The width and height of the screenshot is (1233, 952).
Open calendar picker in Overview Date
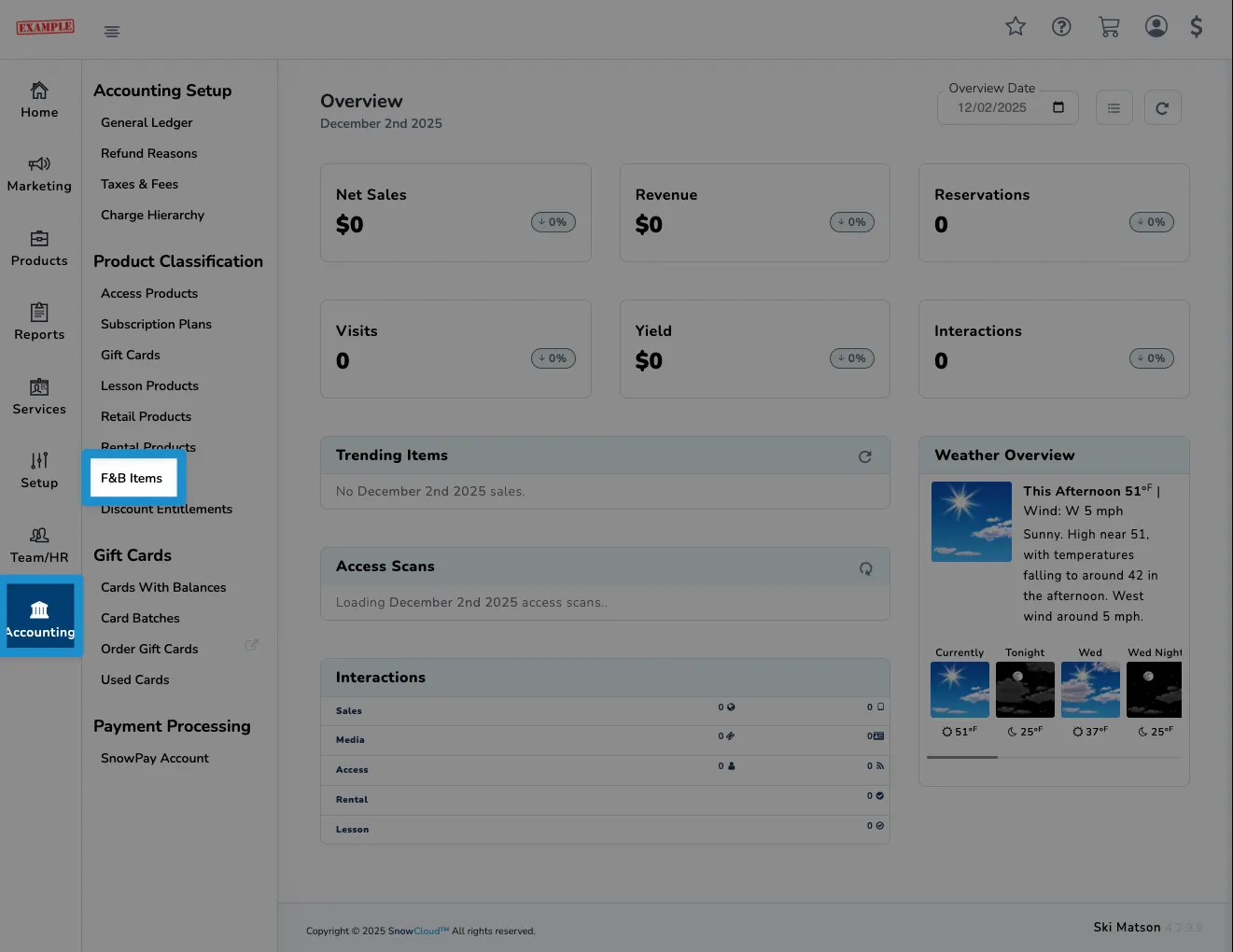pos(1058,107)
